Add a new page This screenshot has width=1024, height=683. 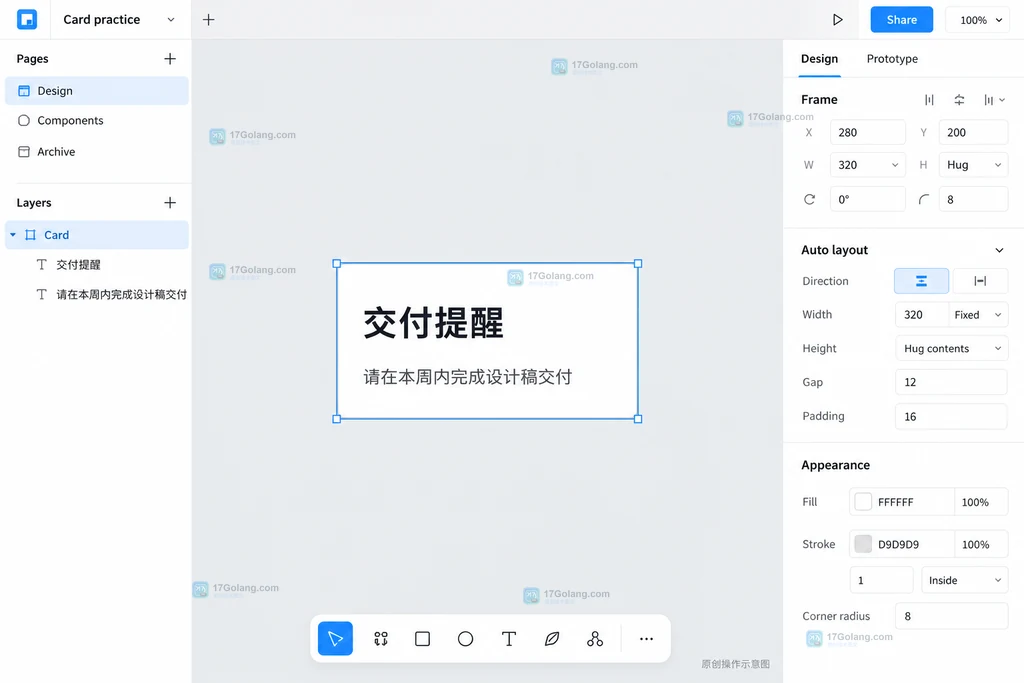(x=170, y=59)
